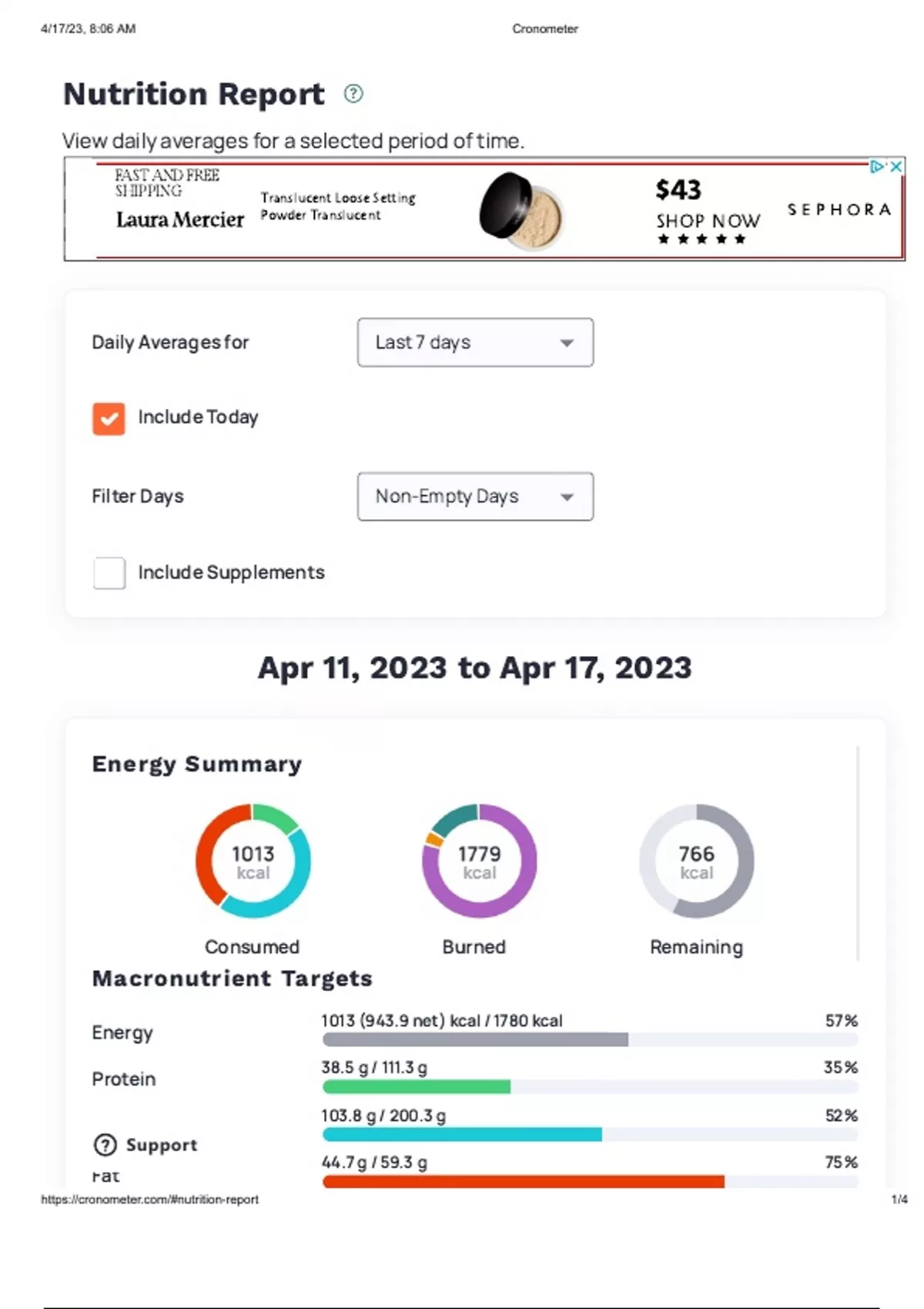Click the red Fat progress bar
This screenshot has width=924, height=1309.
point(523,1182)
